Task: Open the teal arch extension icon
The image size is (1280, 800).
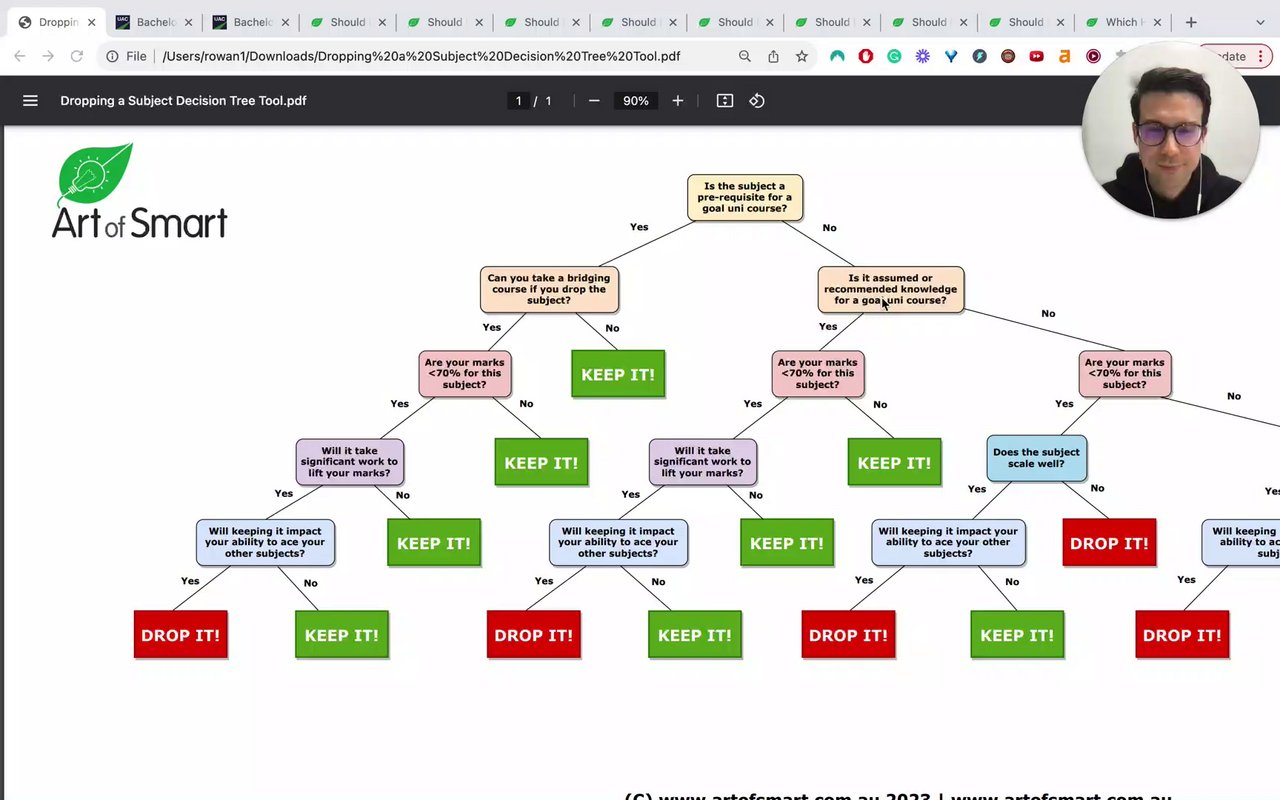Action: 837,56
